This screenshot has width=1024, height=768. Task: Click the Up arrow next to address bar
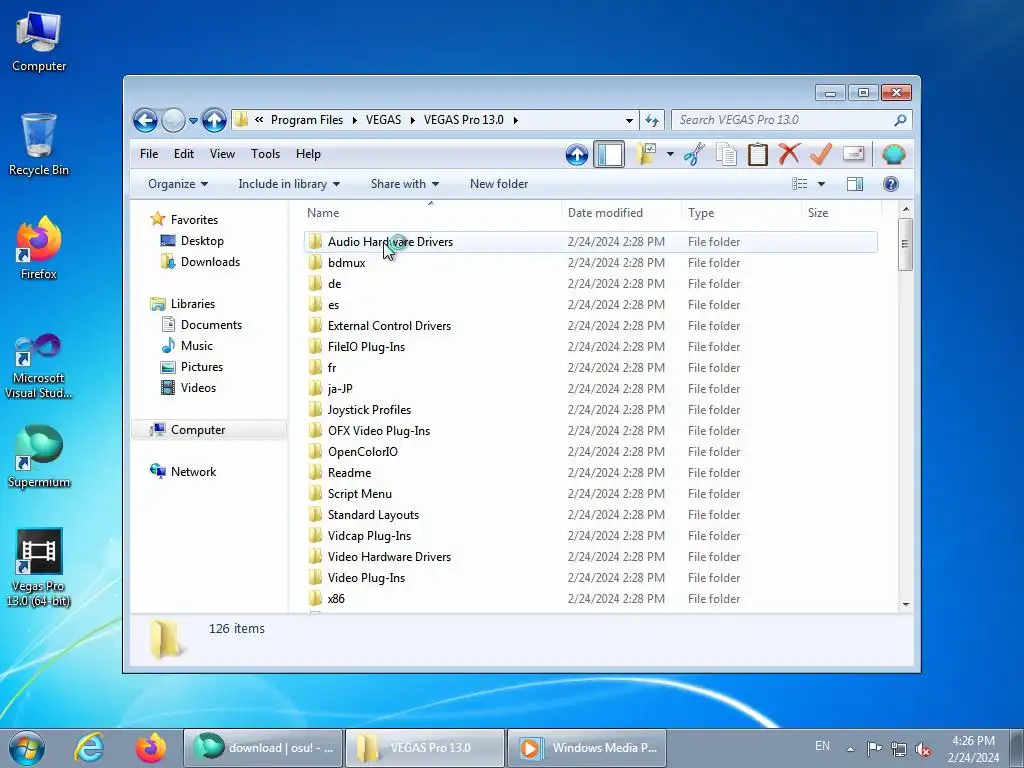(x=214, y=120)
